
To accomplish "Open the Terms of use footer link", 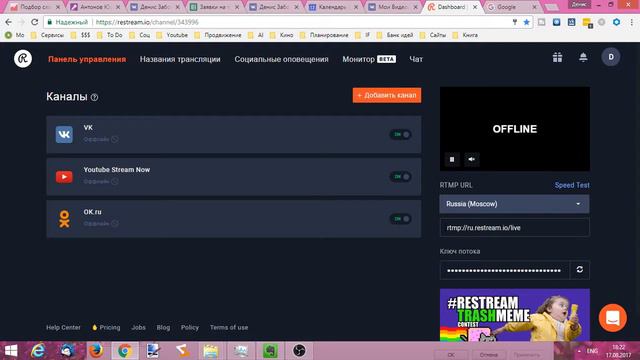I will tap(229, 327).
